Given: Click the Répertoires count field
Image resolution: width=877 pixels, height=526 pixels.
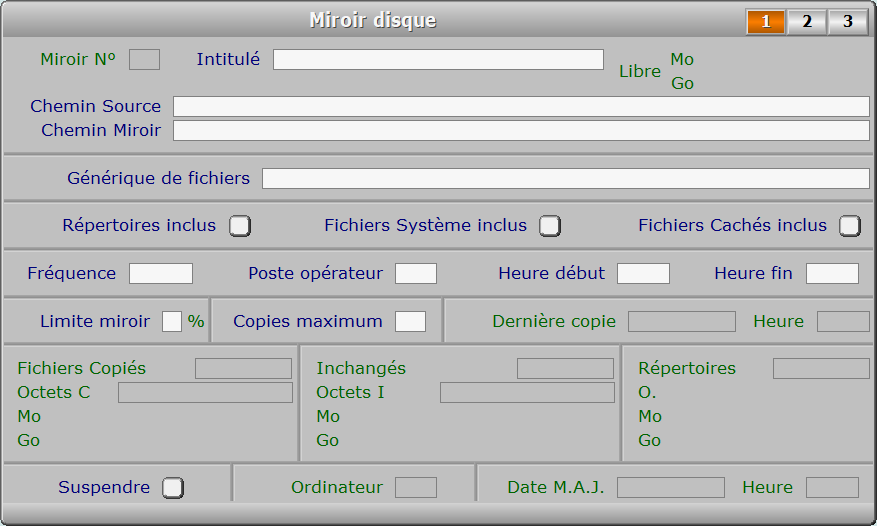Looking at the screenshot, I should coord(821,369).
